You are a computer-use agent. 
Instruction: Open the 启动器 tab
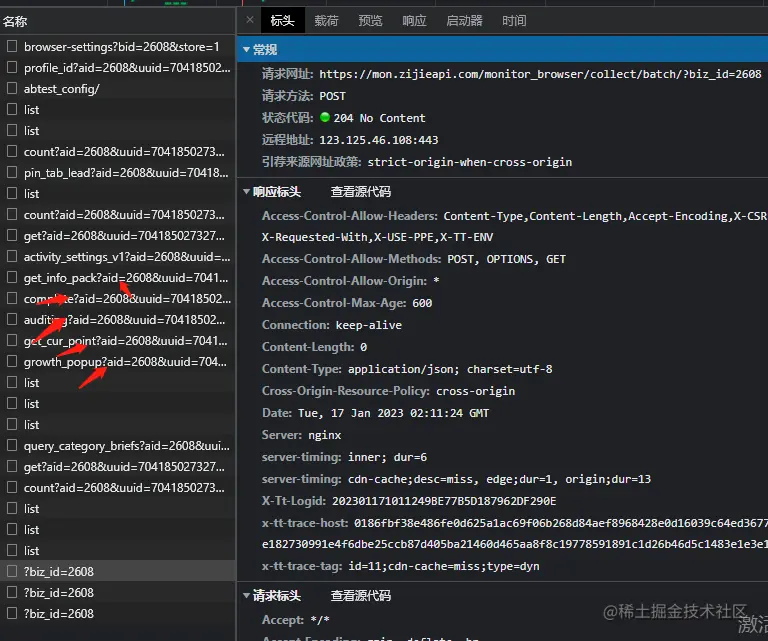coord(464,21)
